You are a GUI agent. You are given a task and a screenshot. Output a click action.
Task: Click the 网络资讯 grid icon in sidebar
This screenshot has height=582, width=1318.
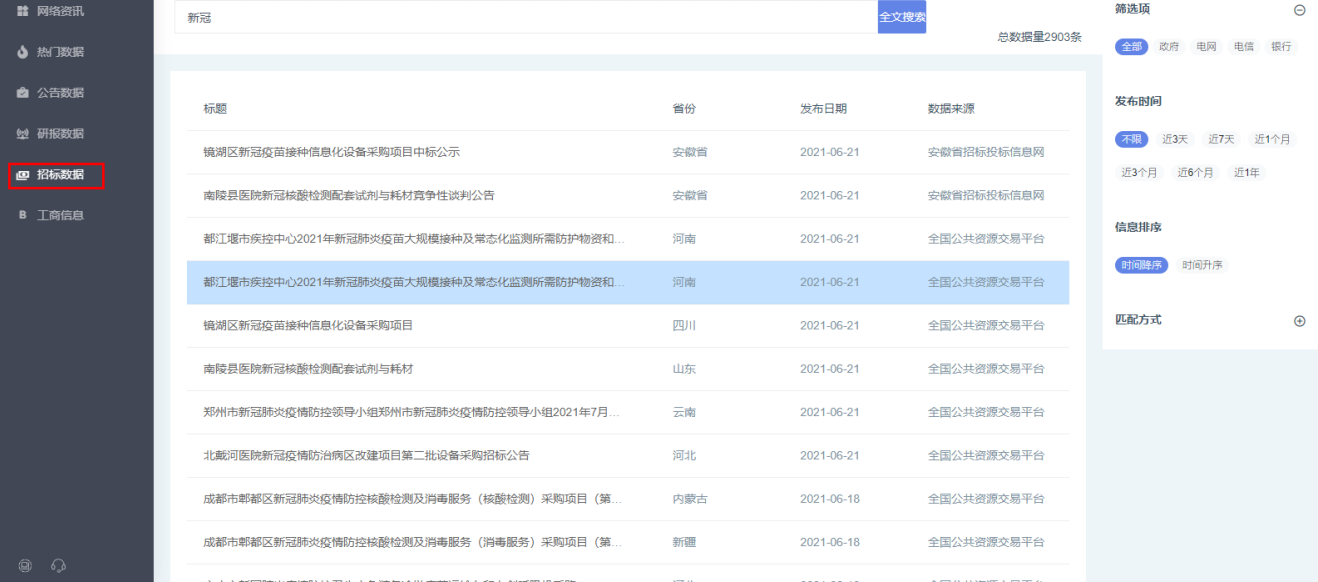point(22,11)
